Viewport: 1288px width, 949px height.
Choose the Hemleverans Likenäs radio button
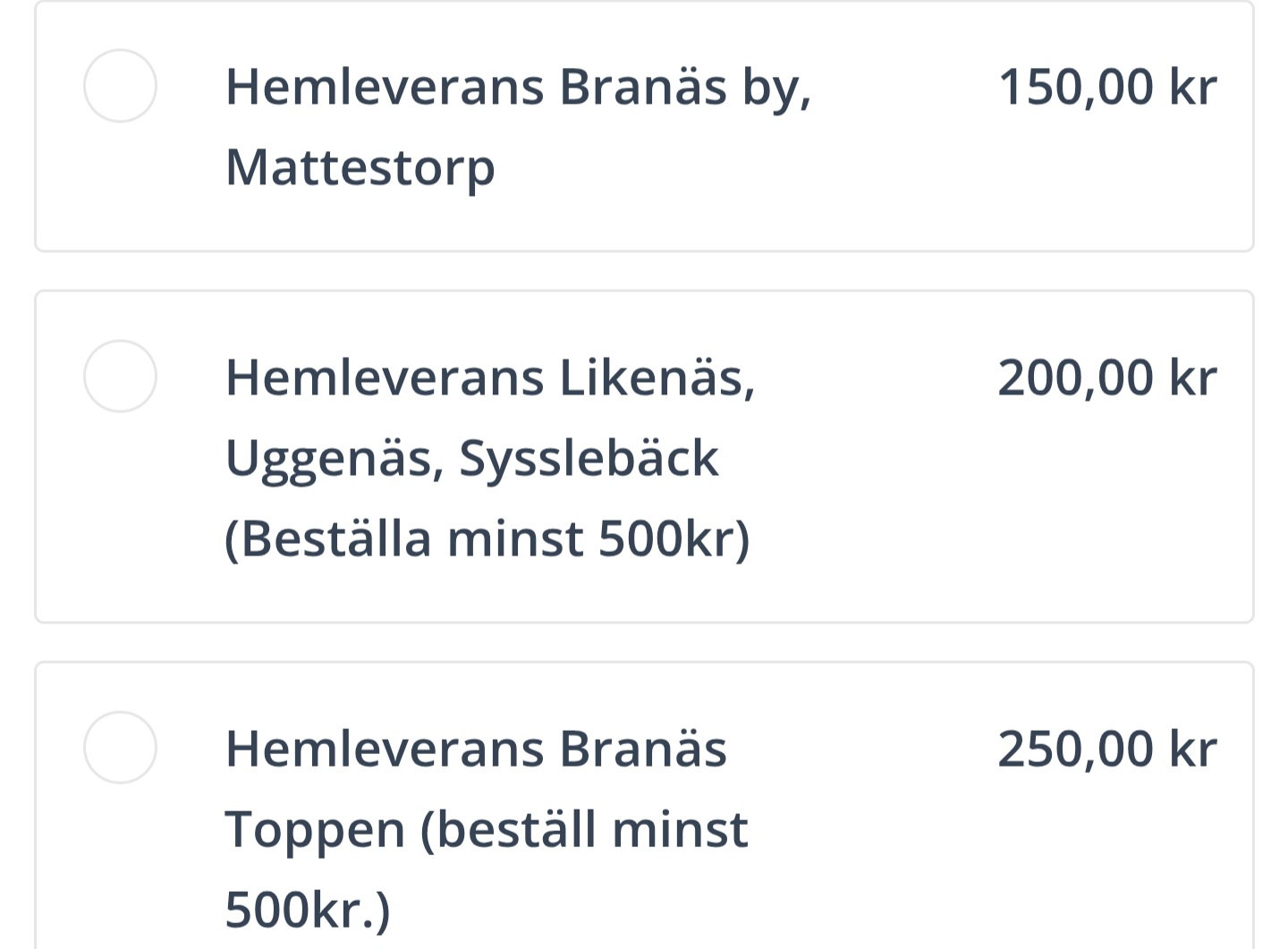pos(120,376)
